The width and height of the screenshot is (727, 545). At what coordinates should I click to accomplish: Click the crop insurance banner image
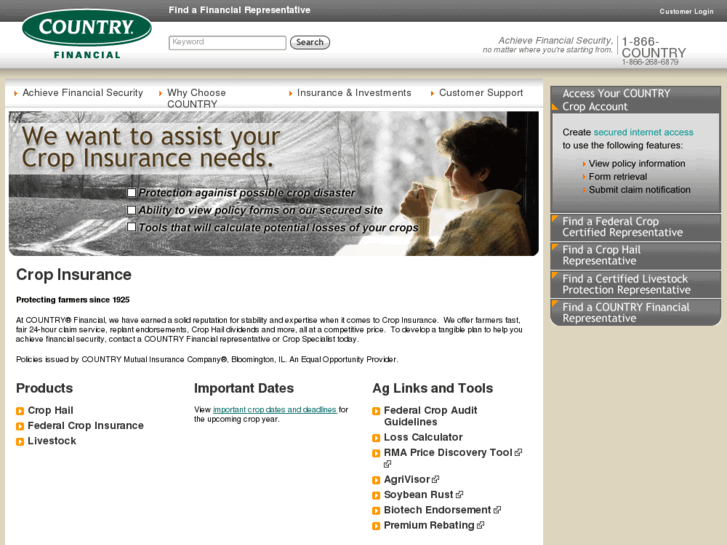pyautogui.click(x=274, y=183)
